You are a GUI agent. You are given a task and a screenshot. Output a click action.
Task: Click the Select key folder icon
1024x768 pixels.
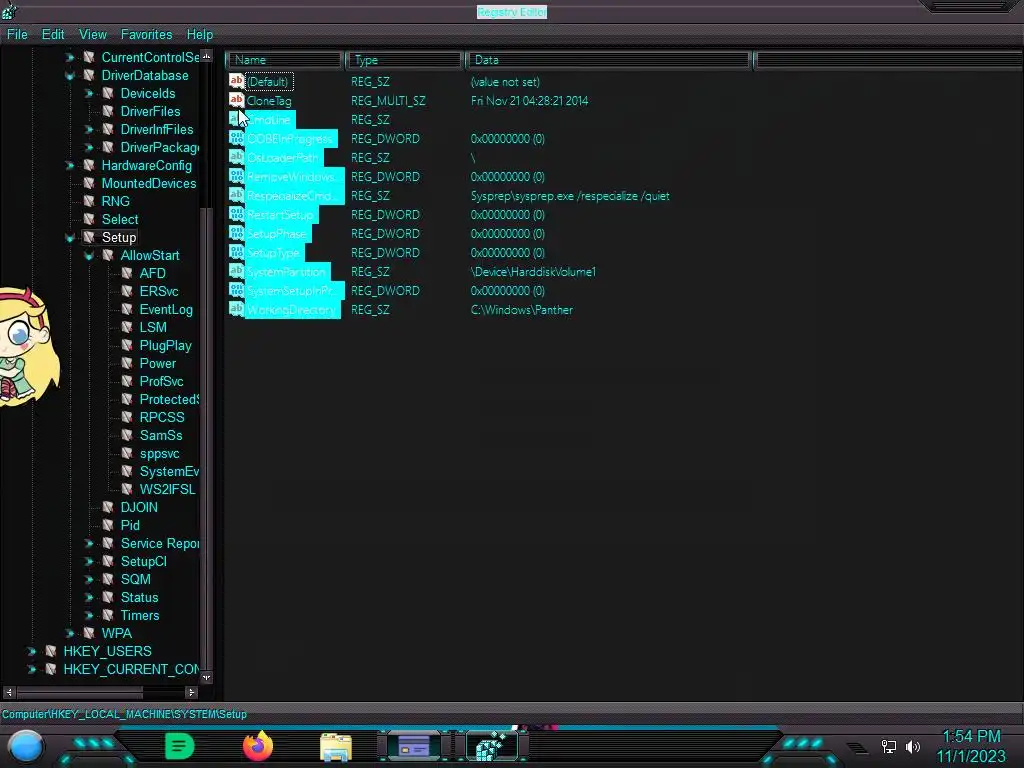point(89,219)
